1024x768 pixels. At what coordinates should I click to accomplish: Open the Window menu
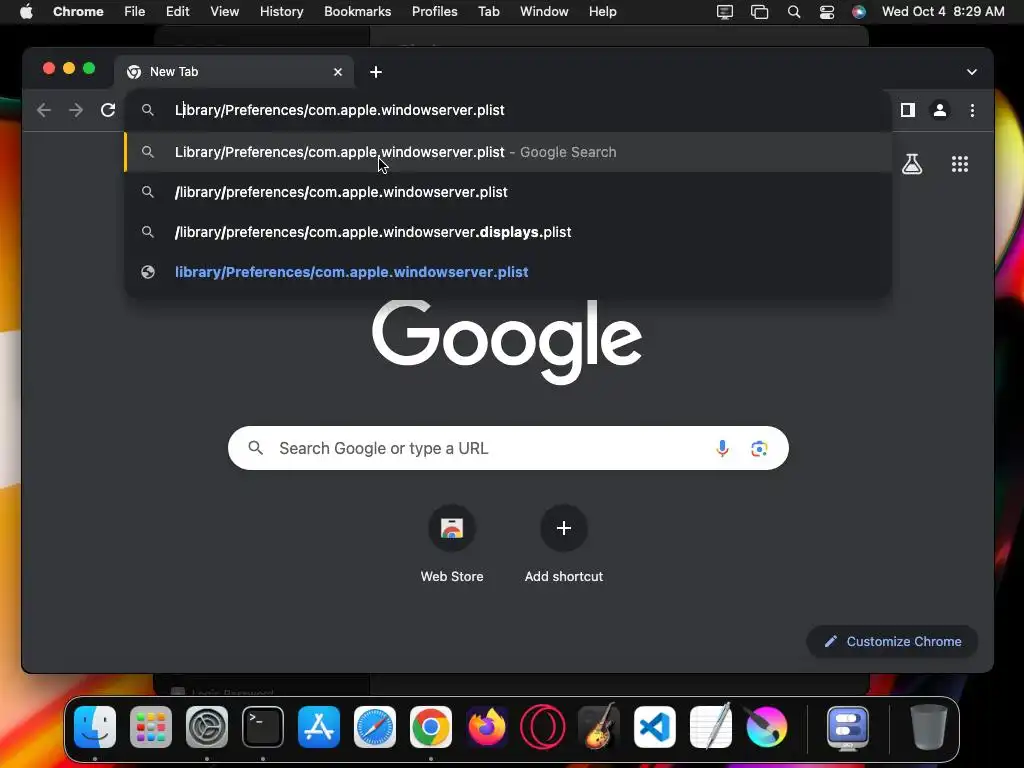[544, 12]
